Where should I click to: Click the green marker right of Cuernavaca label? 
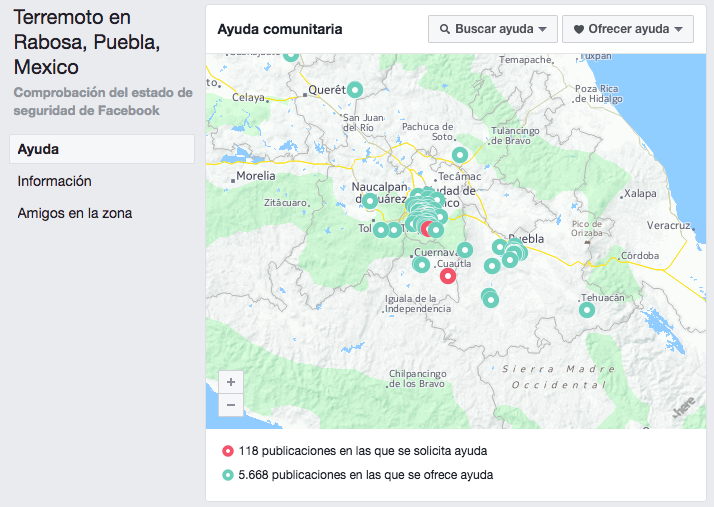pyautogui.click(x=465, y=250)
